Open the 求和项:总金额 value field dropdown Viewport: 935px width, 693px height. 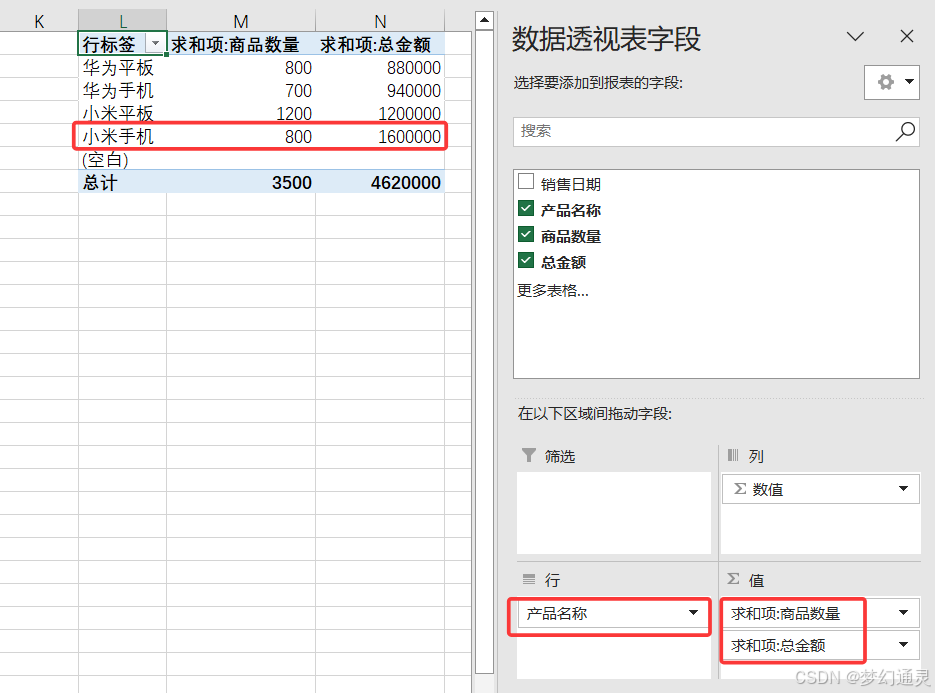(903, 645)
